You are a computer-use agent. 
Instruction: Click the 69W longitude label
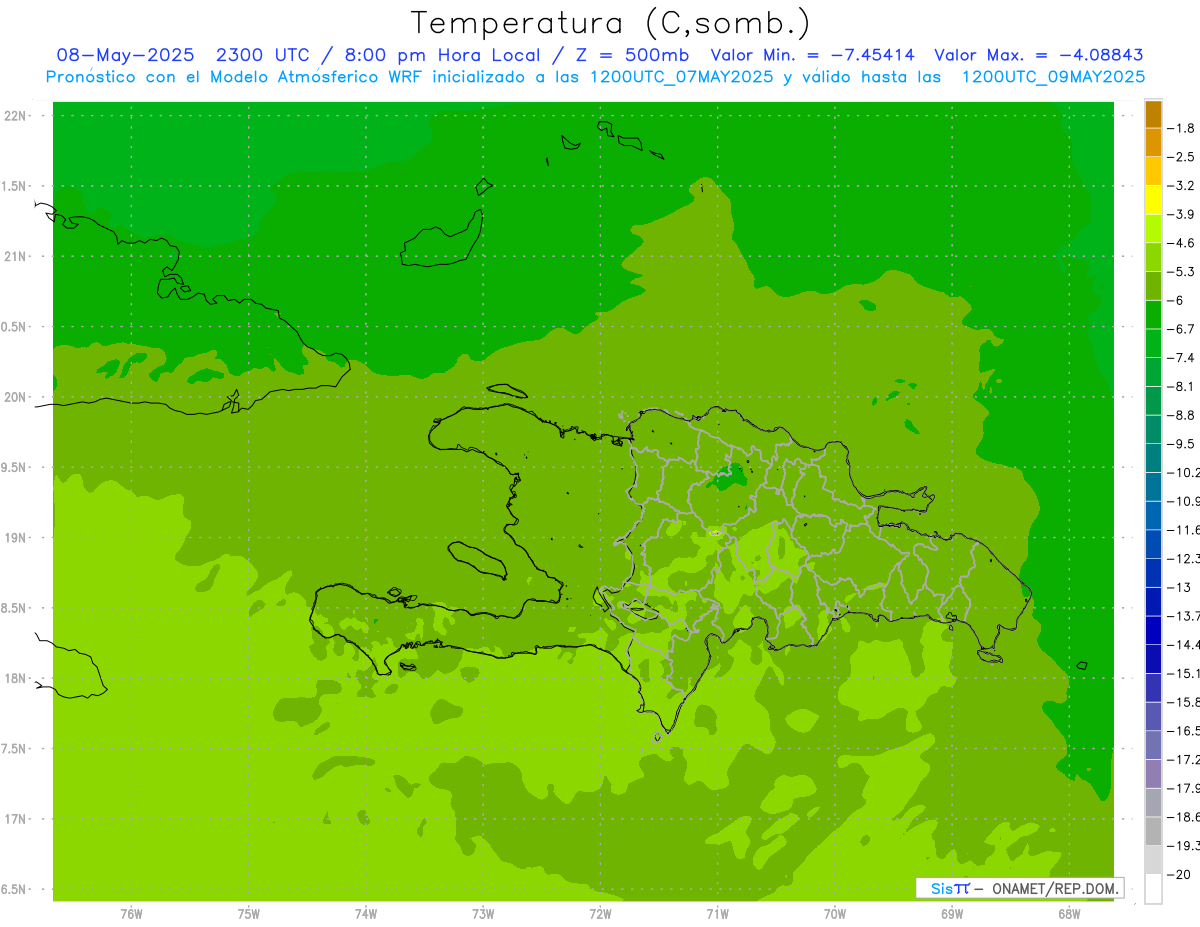952,914
